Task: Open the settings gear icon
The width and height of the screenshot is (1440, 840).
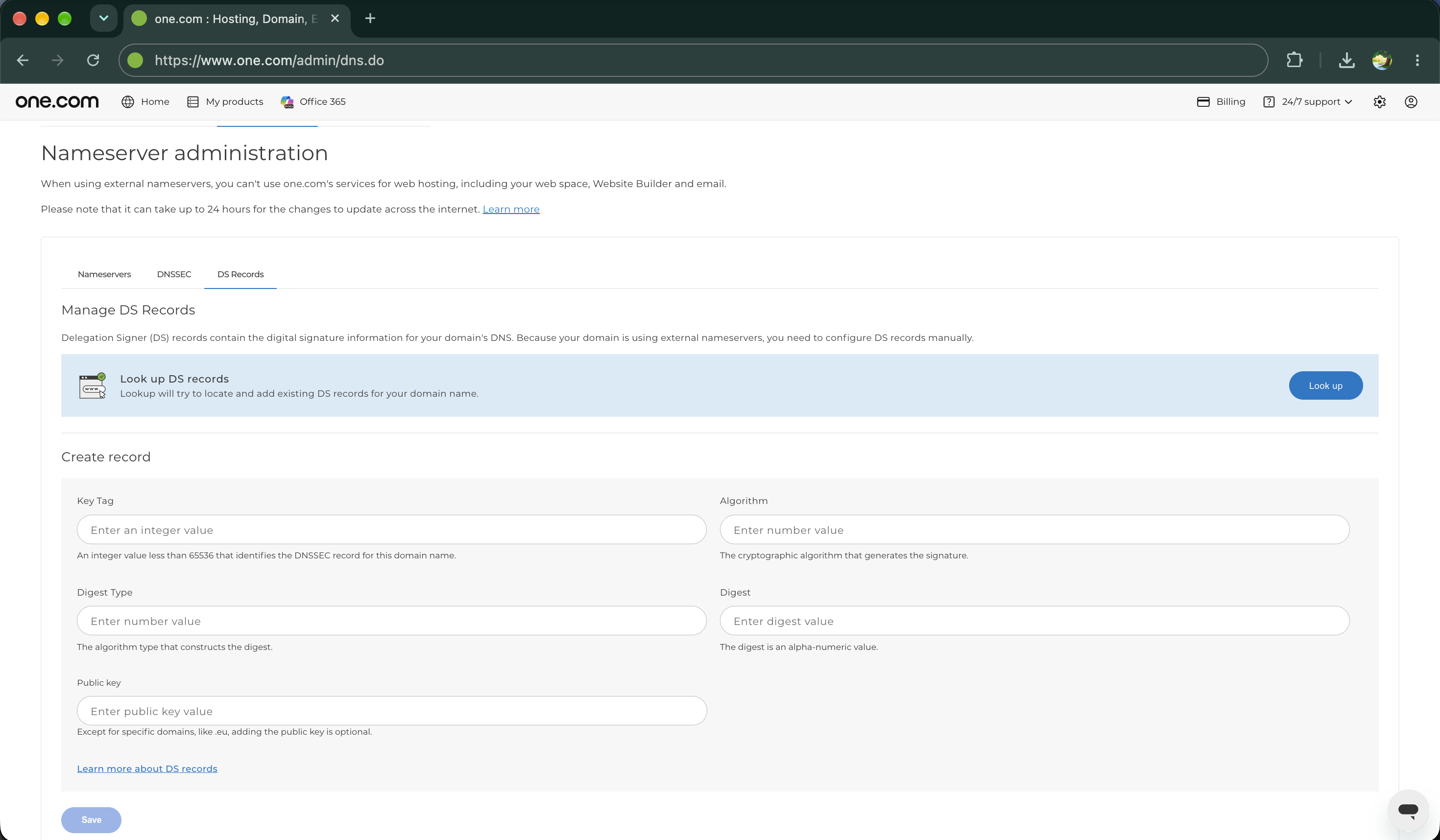Action: (1379, 102)
